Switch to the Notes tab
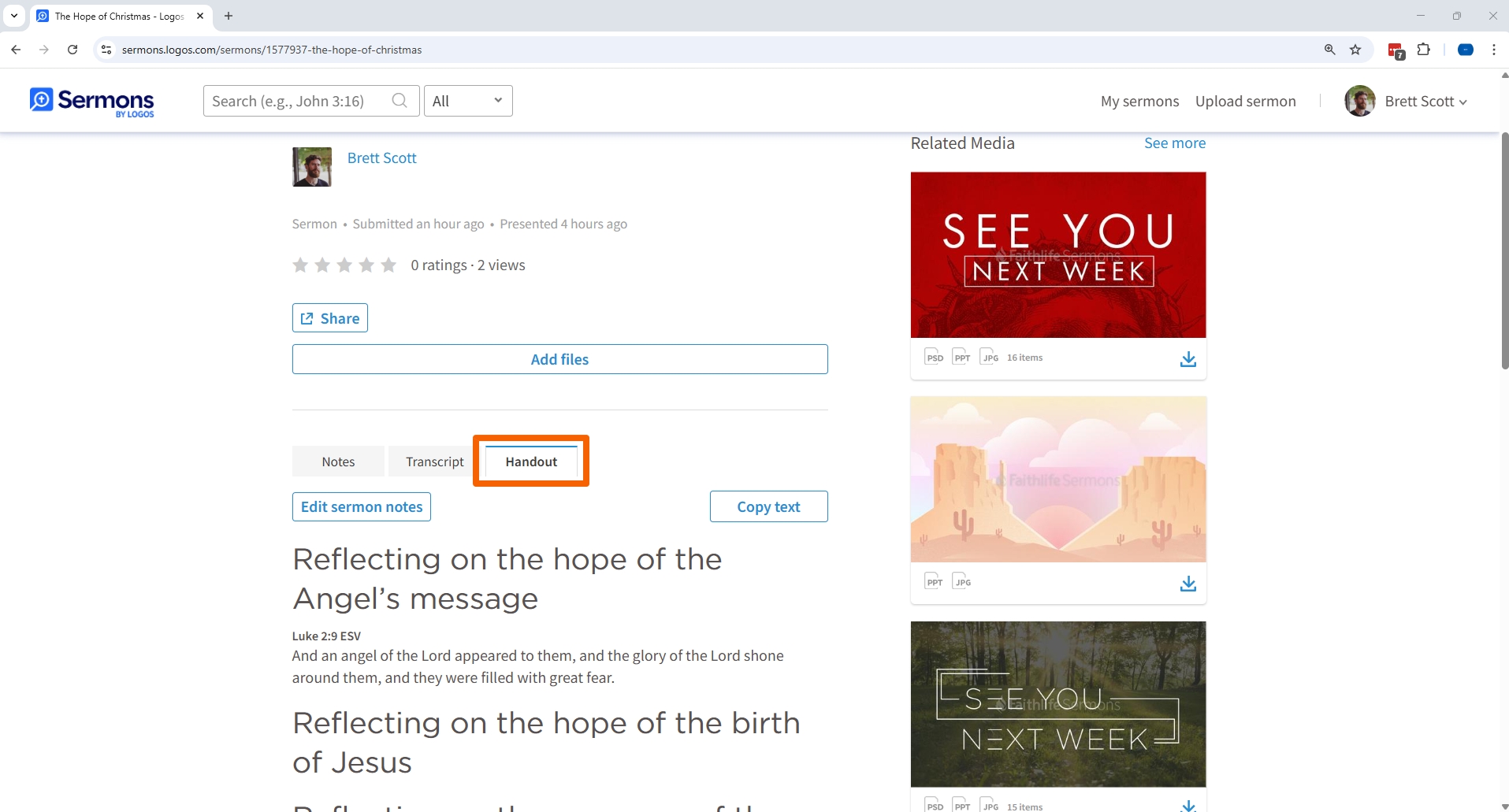 pyautogui.click(x=338, y=462)
